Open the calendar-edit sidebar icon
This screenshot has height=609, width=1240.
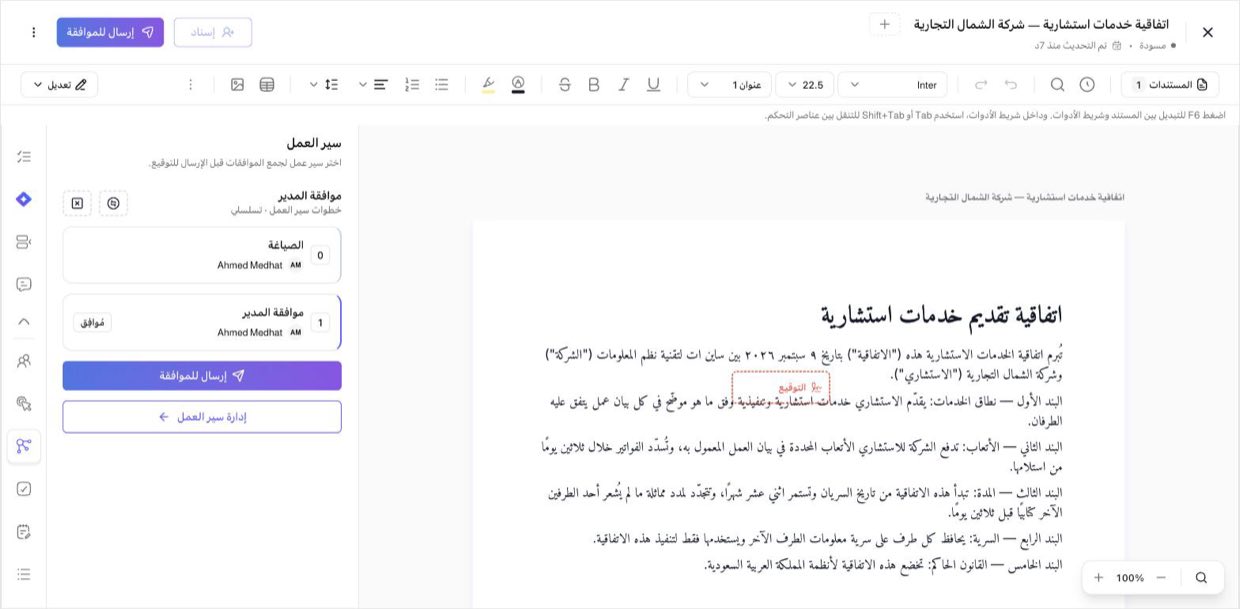(x=24, y=531)
